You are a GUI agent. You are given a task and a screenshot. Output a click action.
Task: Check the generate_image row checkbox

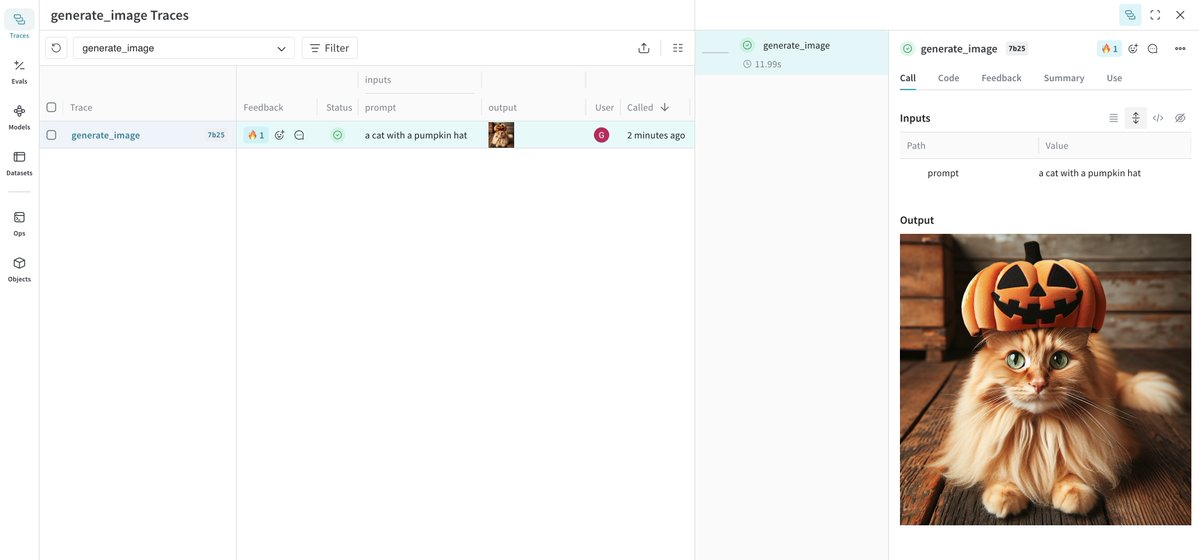(51, 135)
